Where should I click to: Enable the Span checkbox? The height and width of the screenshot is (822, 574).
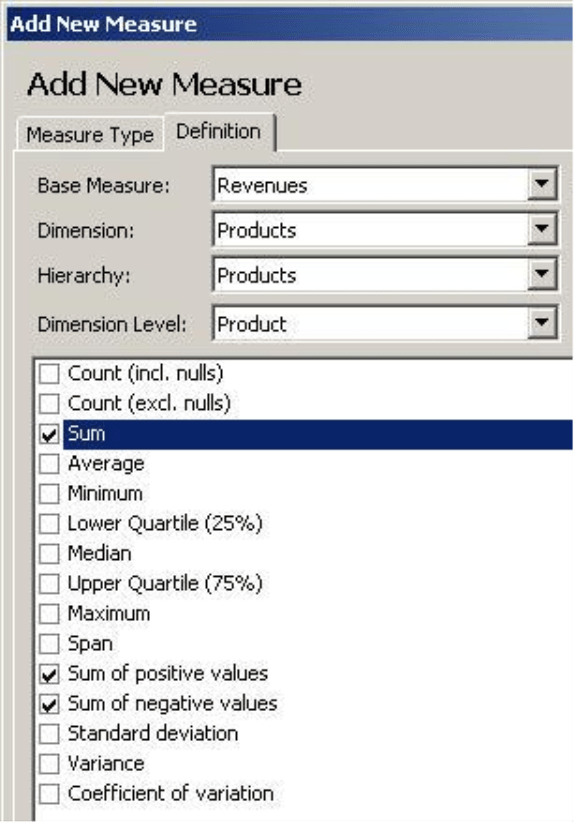pyautogui.click(x=49, y=644)
